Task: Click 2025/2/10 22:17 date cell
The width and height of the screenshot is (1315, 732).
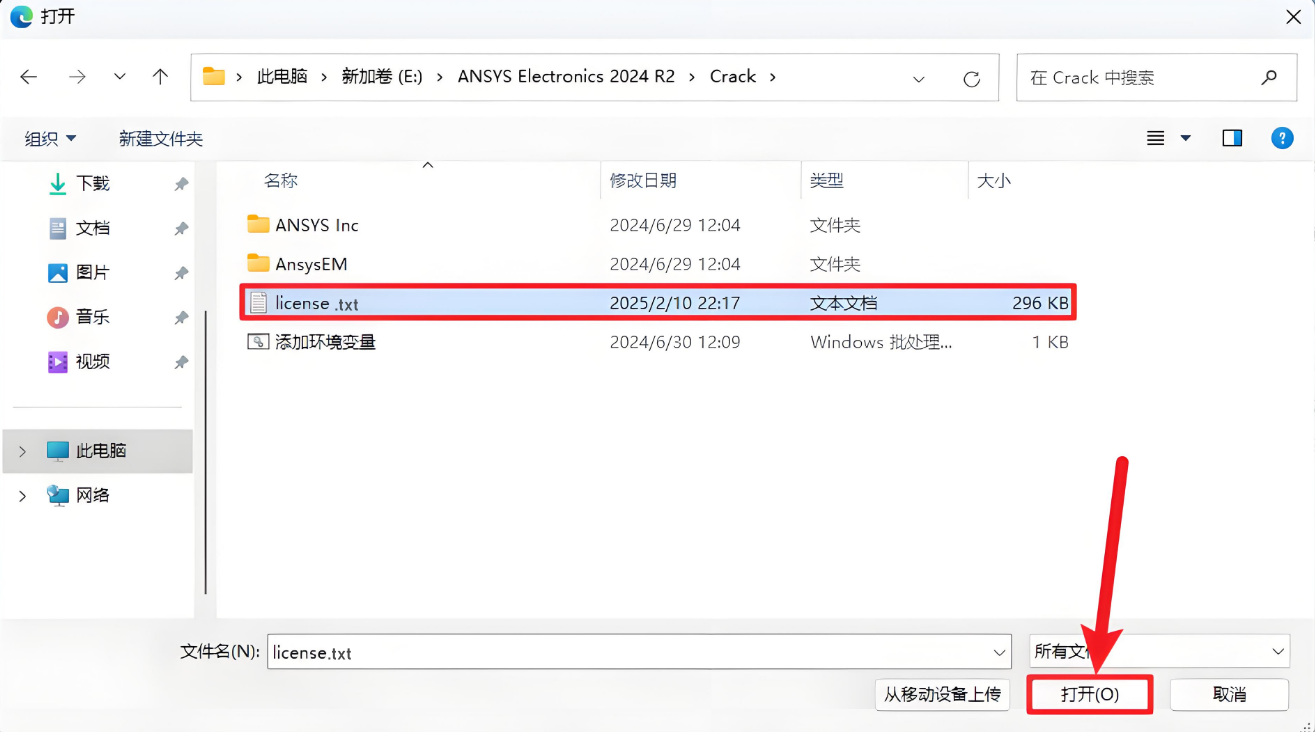Action: tap(675, 303)
